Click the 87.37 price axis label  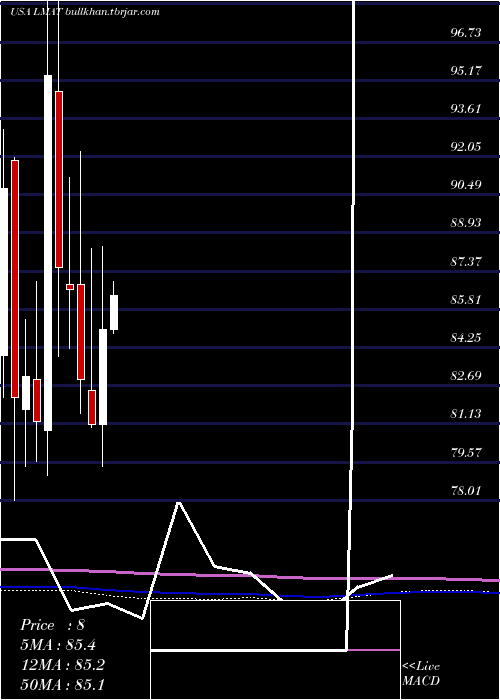pos(466,261)
